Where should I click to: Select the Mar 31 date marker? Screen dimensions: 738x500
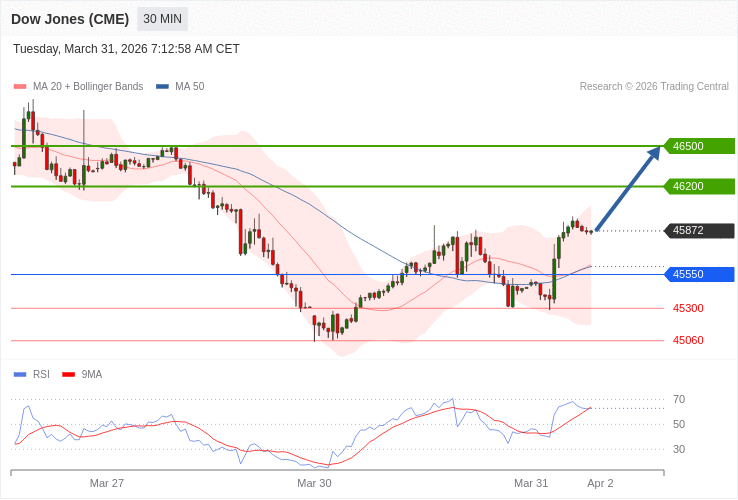click(531, 483)
